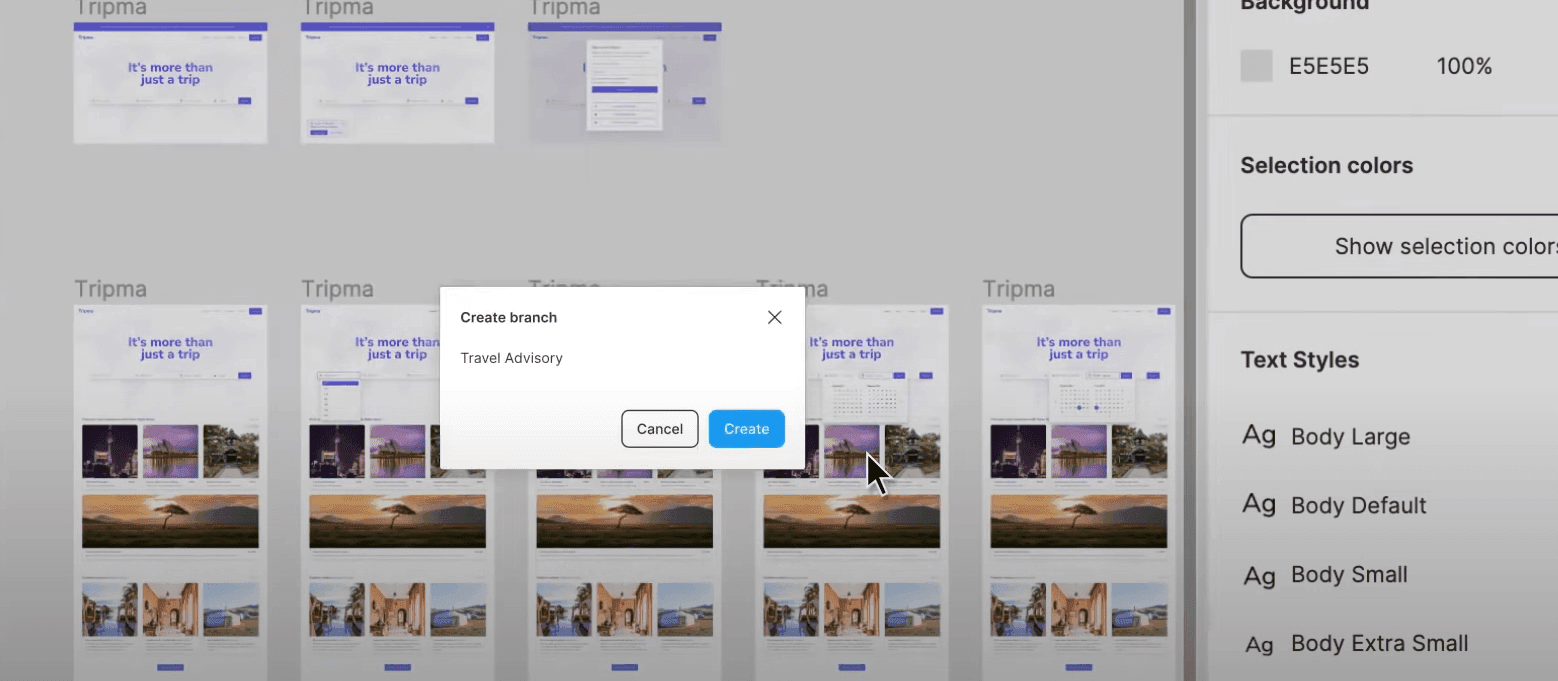Image resolution: width=1558 pixels, height=681 pixels.
Task: Click the Ag icon beside Body Large
Action: pos(1259,436)
